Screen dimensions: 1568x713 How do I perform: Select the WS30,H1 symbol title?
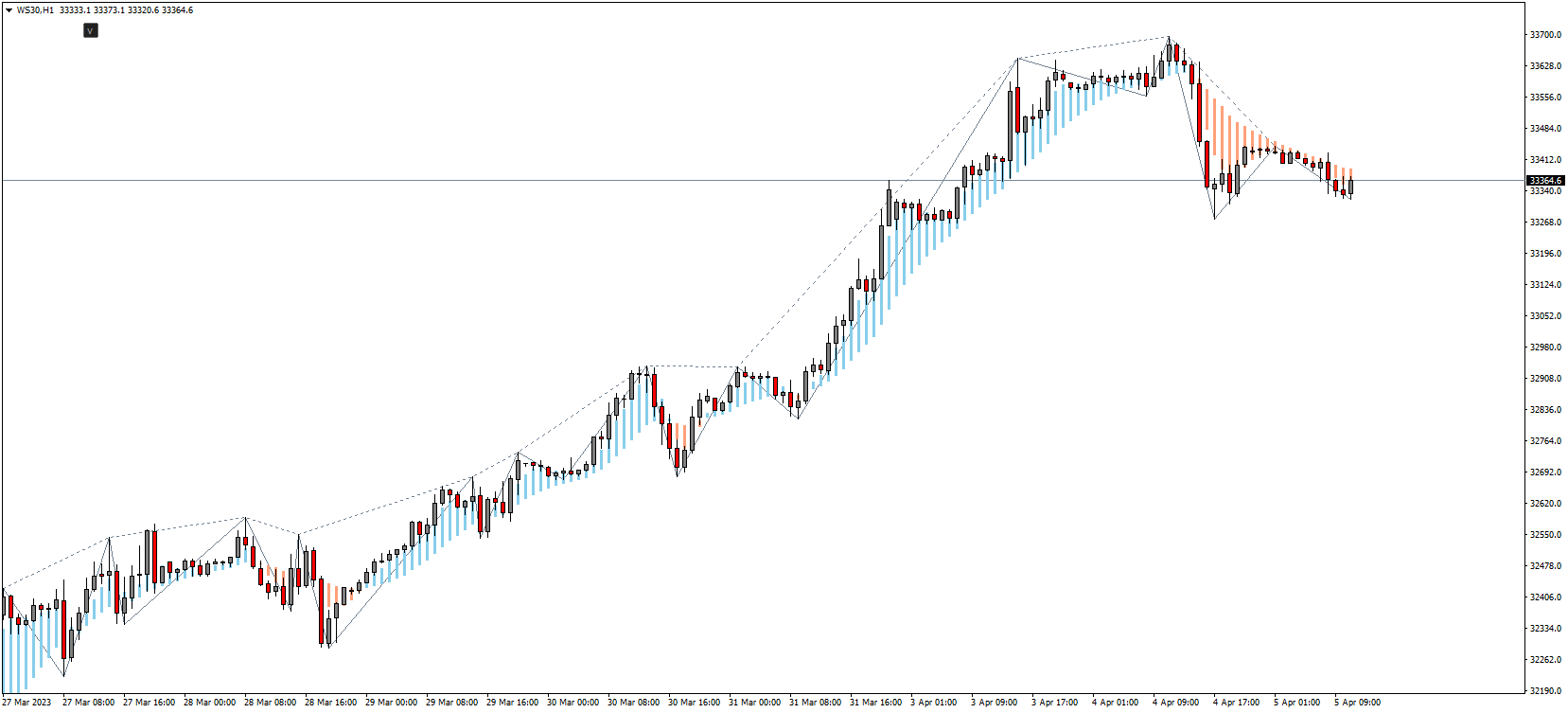click(35, 10)
